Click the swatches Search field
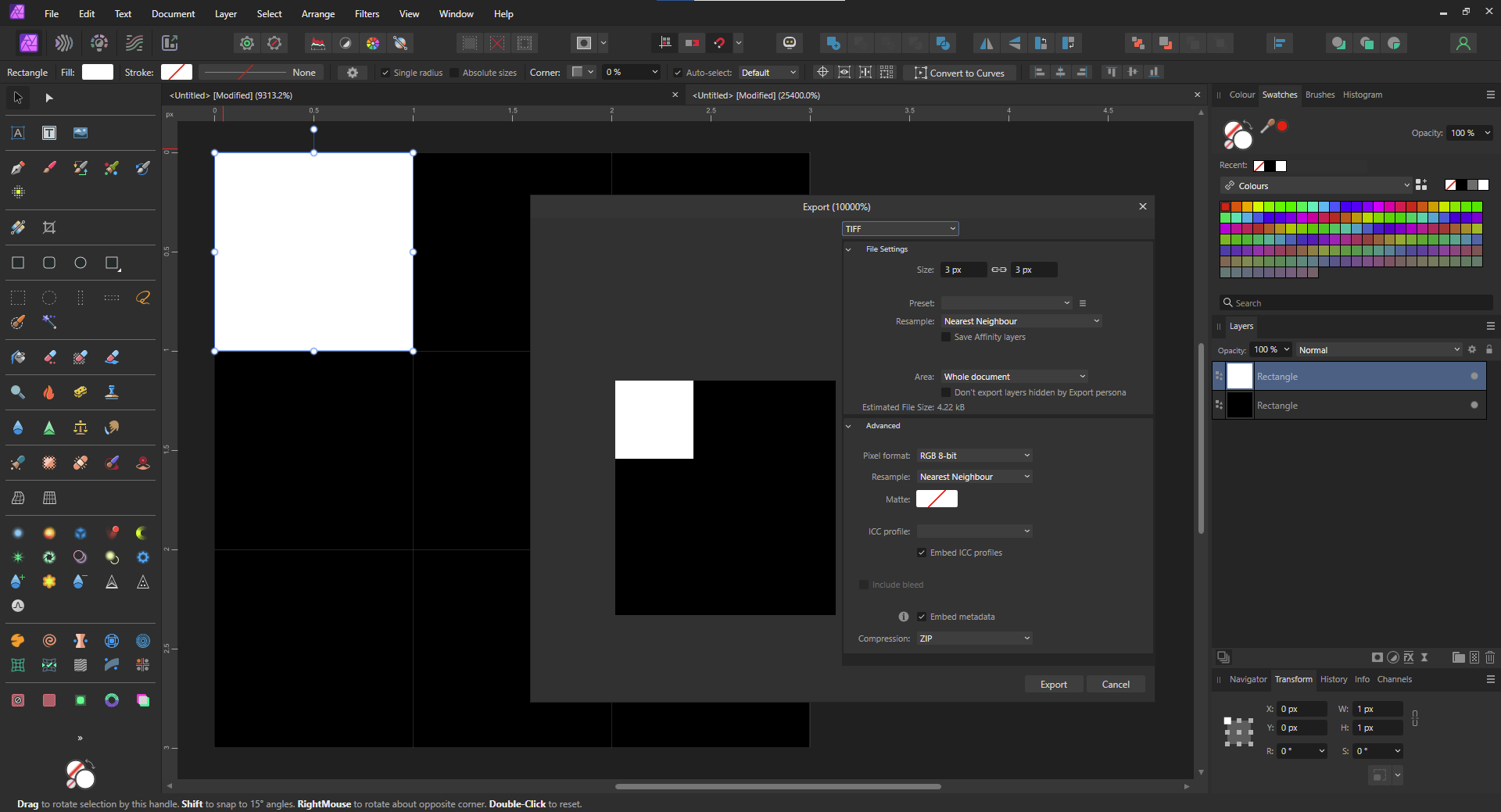The image size is (1501, 812). point(1355,302)
